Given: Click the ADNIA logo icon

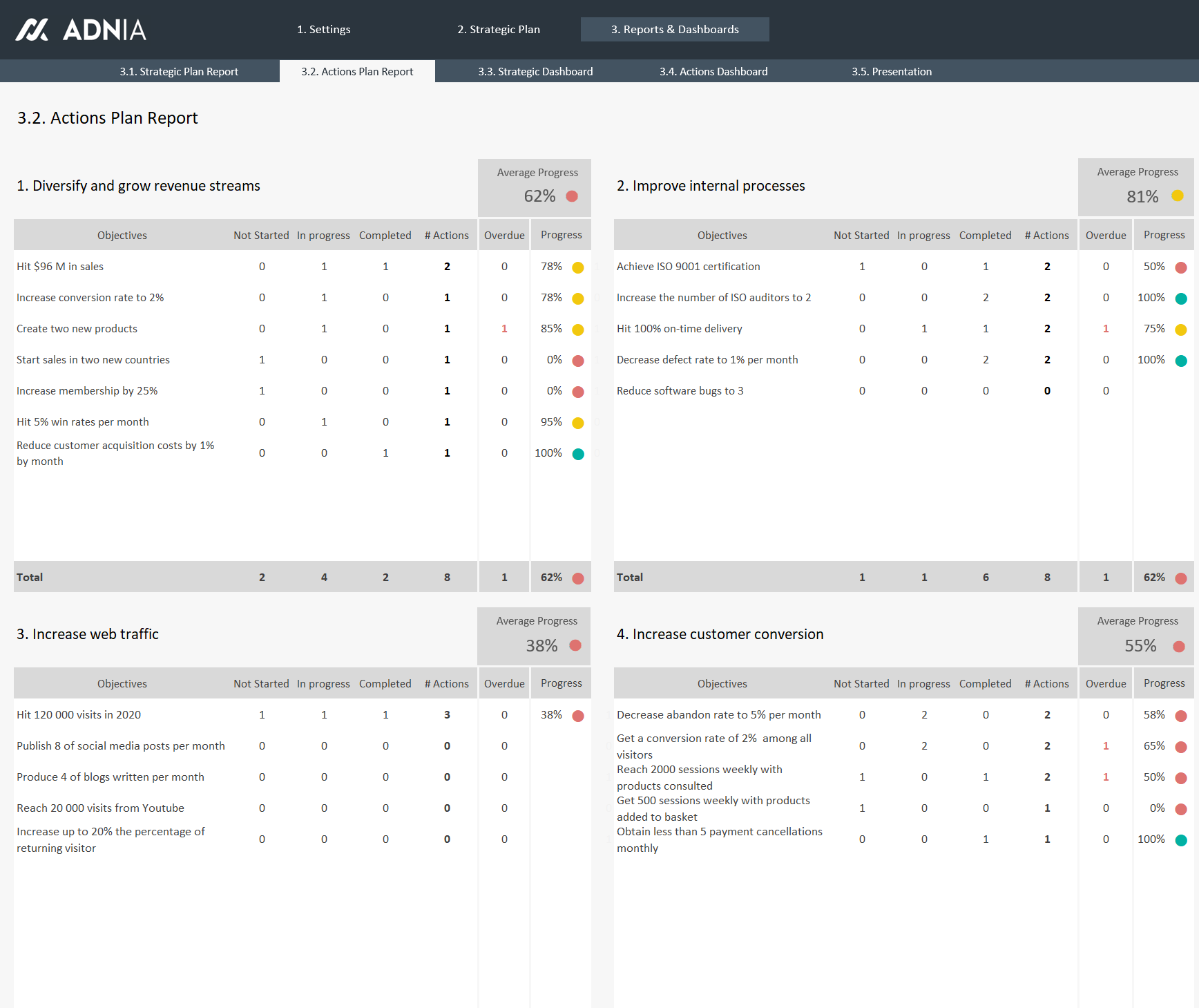Looking at the screenshot, I should [x=32, y=30].
